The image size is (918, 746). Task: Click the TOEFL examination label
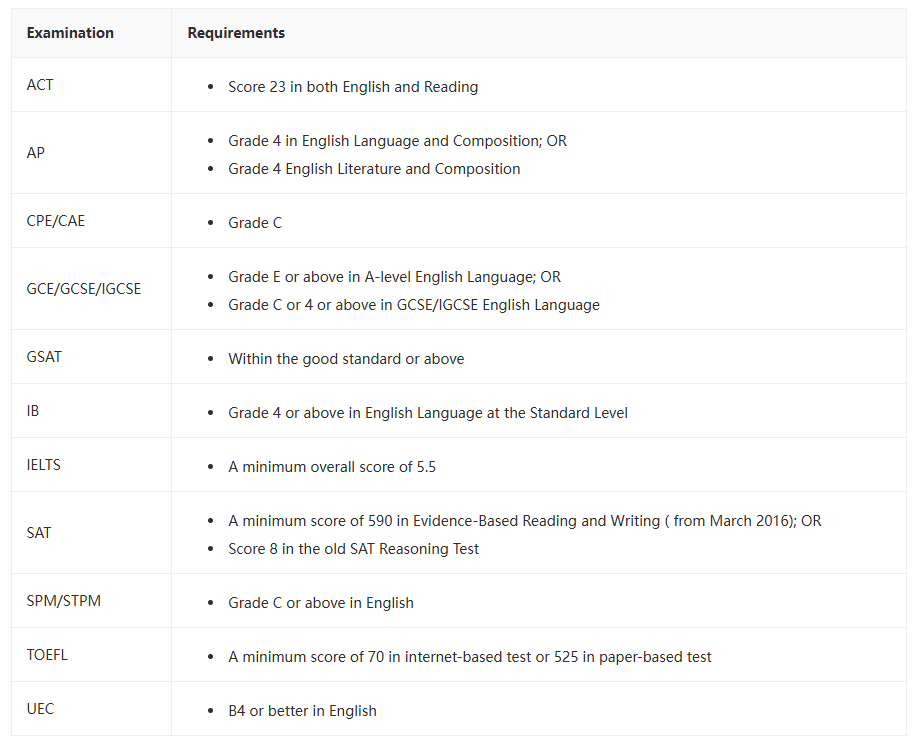(47, 655)
